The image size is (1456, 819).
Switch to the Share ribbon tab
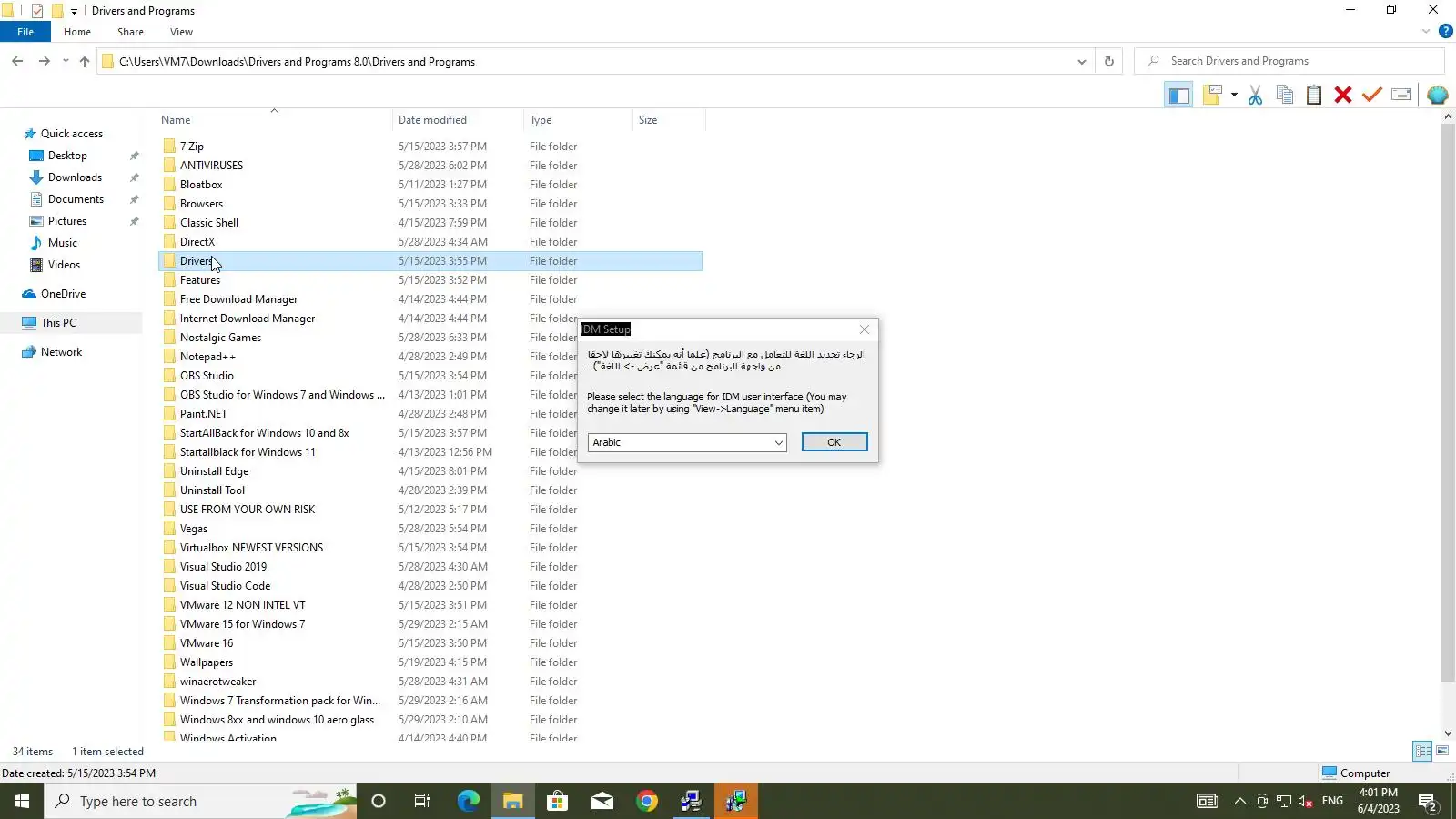[130, 32]
